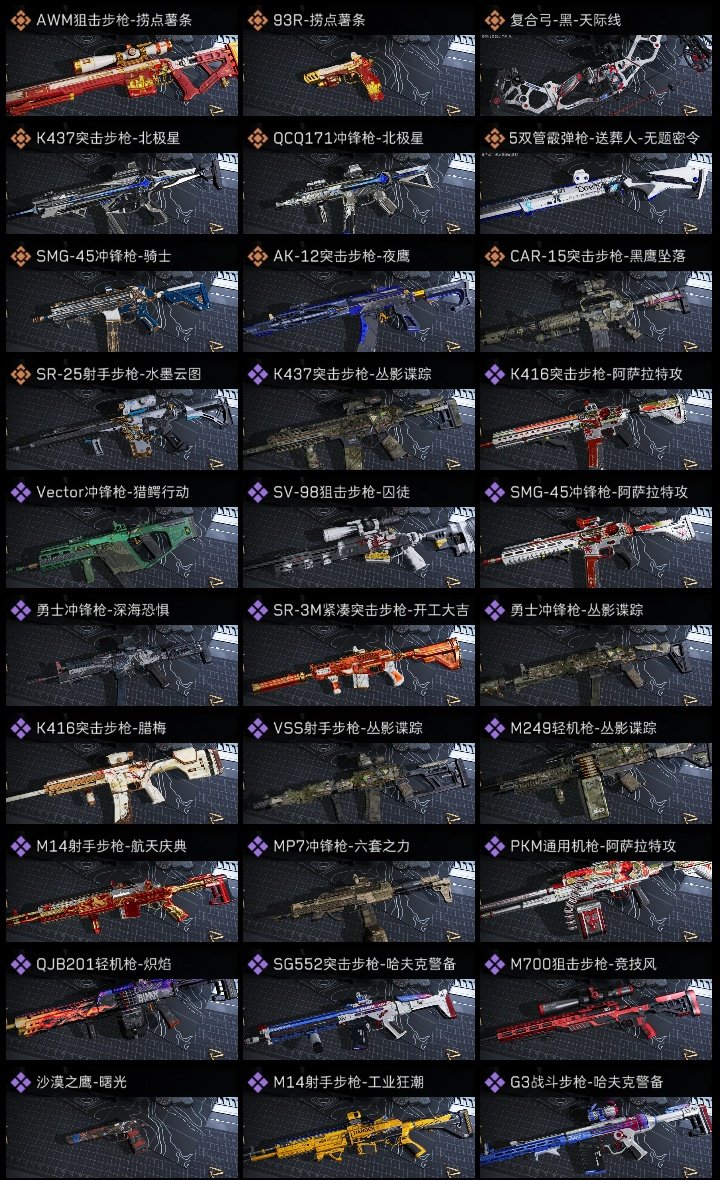Click the orange rarity icon next to 93R-捞点薯条
720x1180 pixels.
click(x=257, y=20)
